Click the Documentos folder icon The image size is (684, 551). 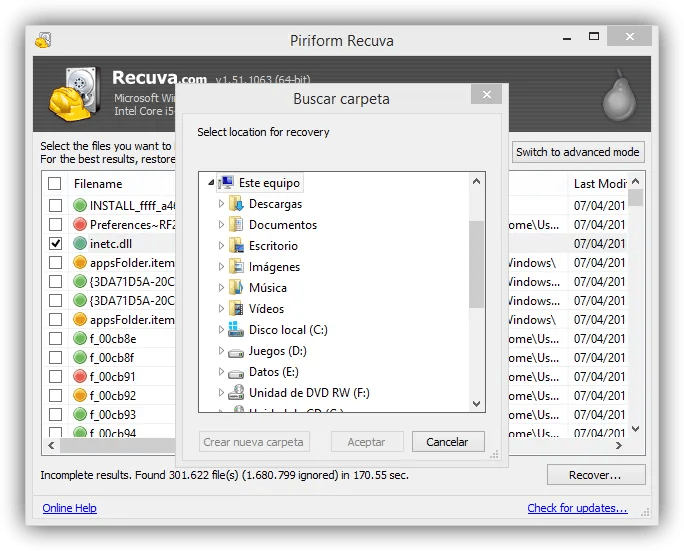236,225
